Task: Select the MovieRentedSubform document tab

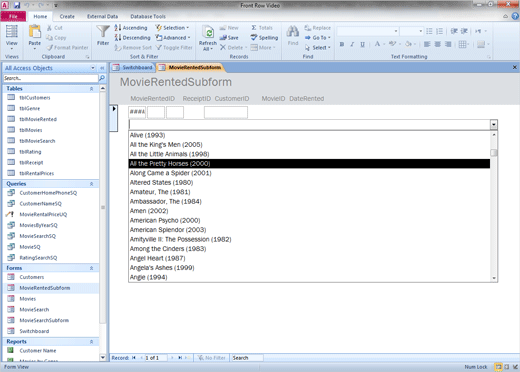Action: pyautogui.click(x=190, y=68)
